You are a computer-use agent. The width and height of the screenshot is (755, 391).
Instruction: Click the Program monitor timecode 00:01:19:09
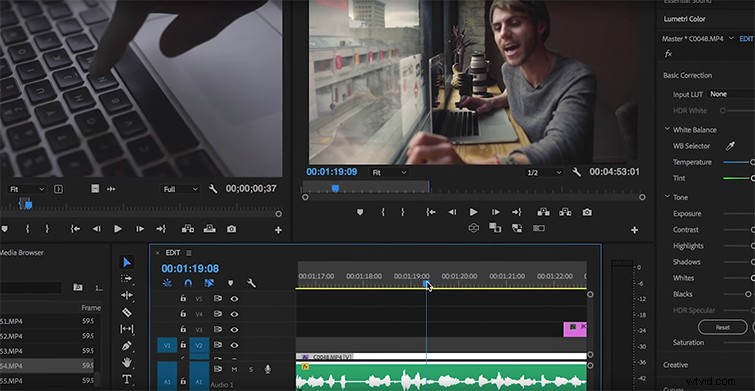pyautogui.click(x=332, y=172)
